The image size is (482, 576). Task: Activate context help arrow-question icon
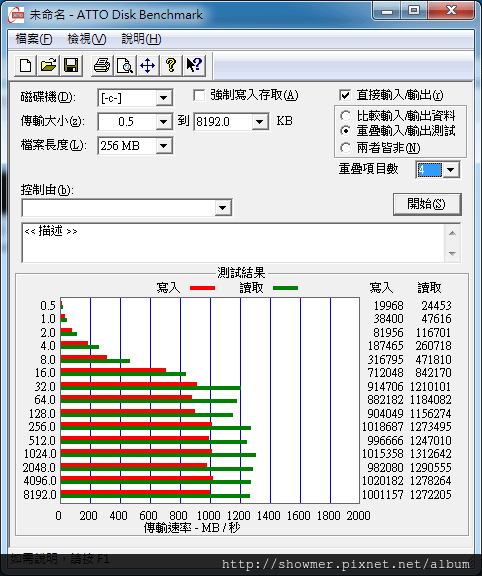point(194,66)
